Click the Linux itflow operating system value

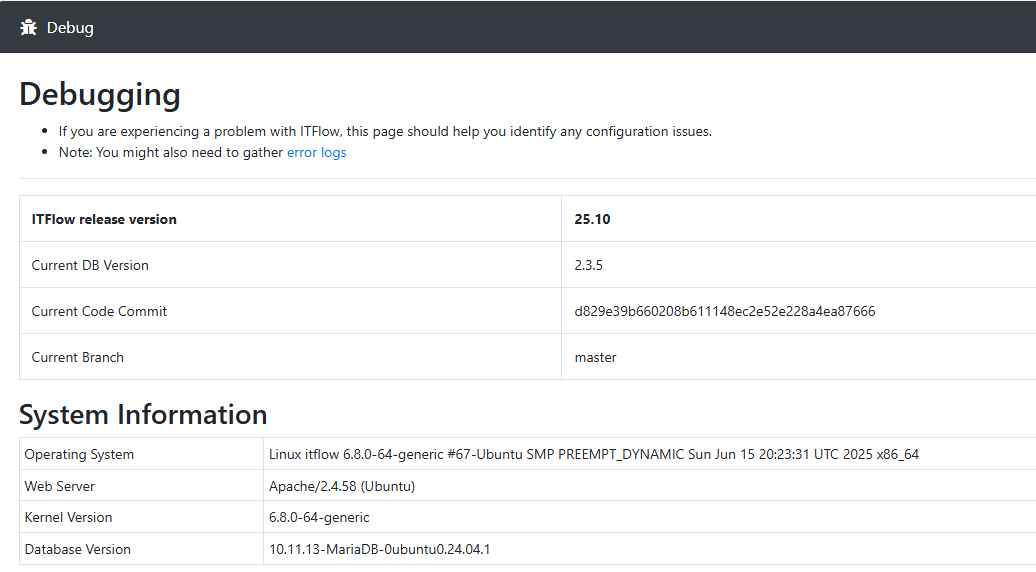(593, 454)
